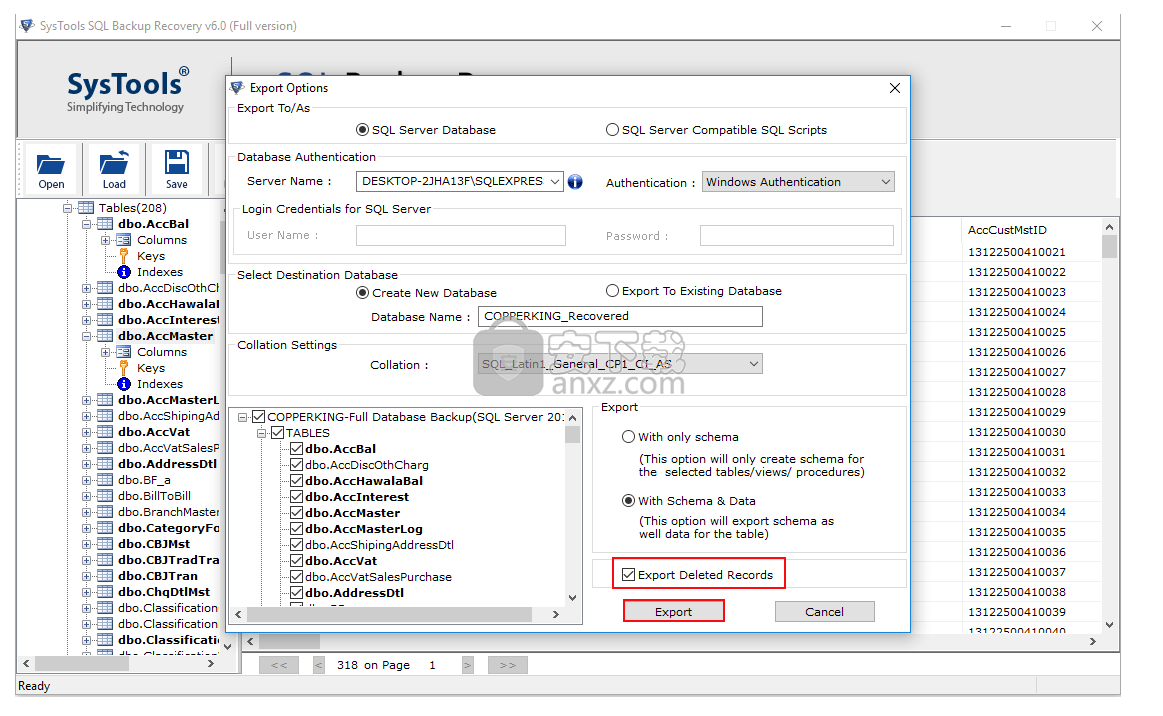
Task: Select With Schema & Data option
Action: coord(628,501)
